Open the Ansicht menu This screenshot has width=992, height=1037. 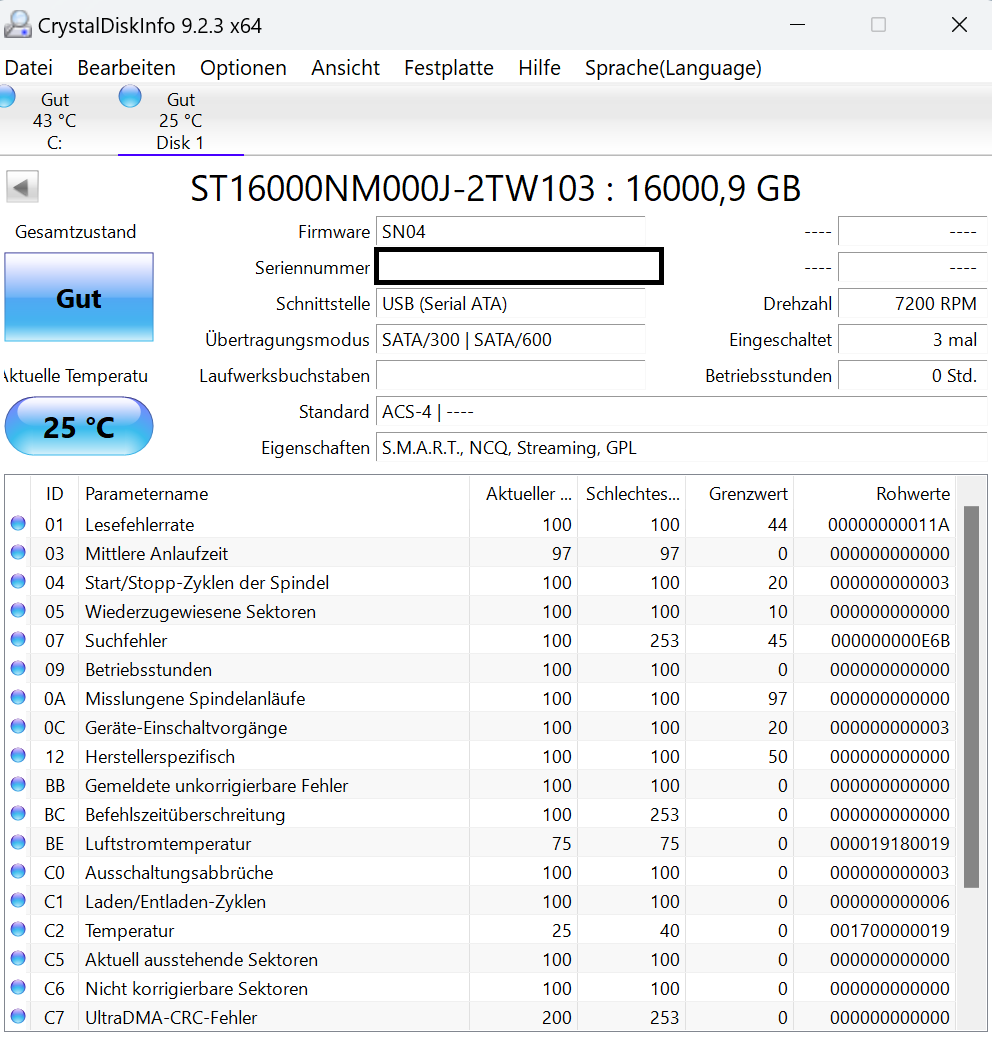point(345,68)
